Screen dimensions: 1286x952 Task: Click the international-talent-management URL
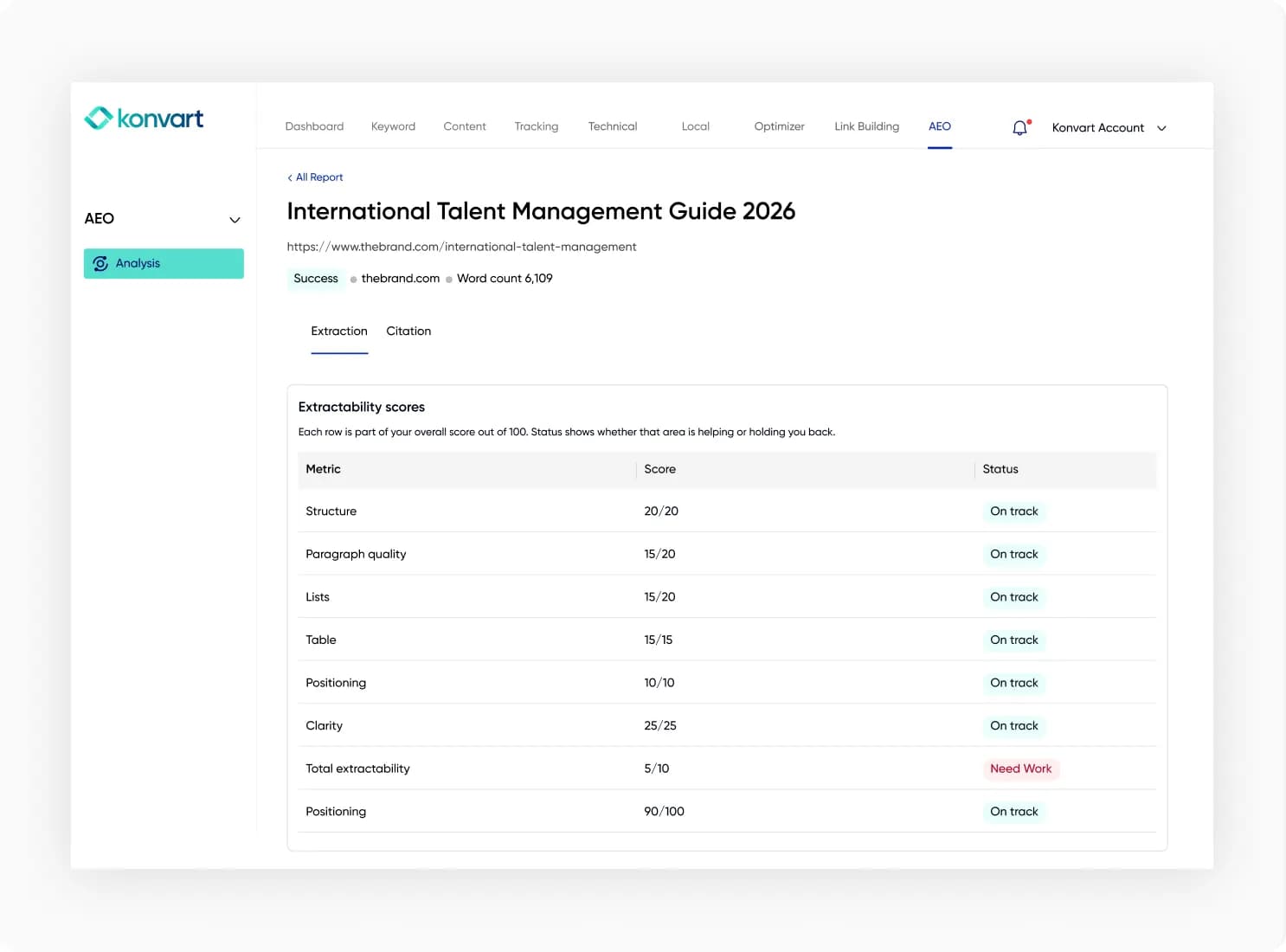coord(461,247)
